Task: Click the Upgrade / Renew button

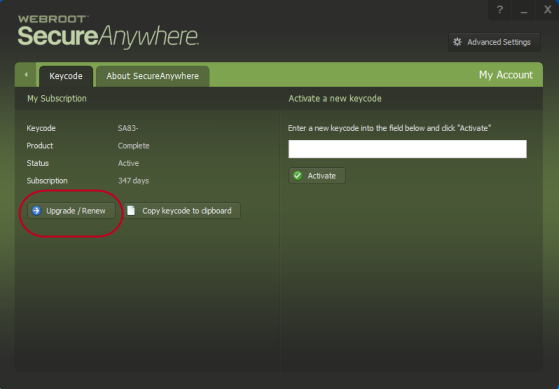Action: 71,211
